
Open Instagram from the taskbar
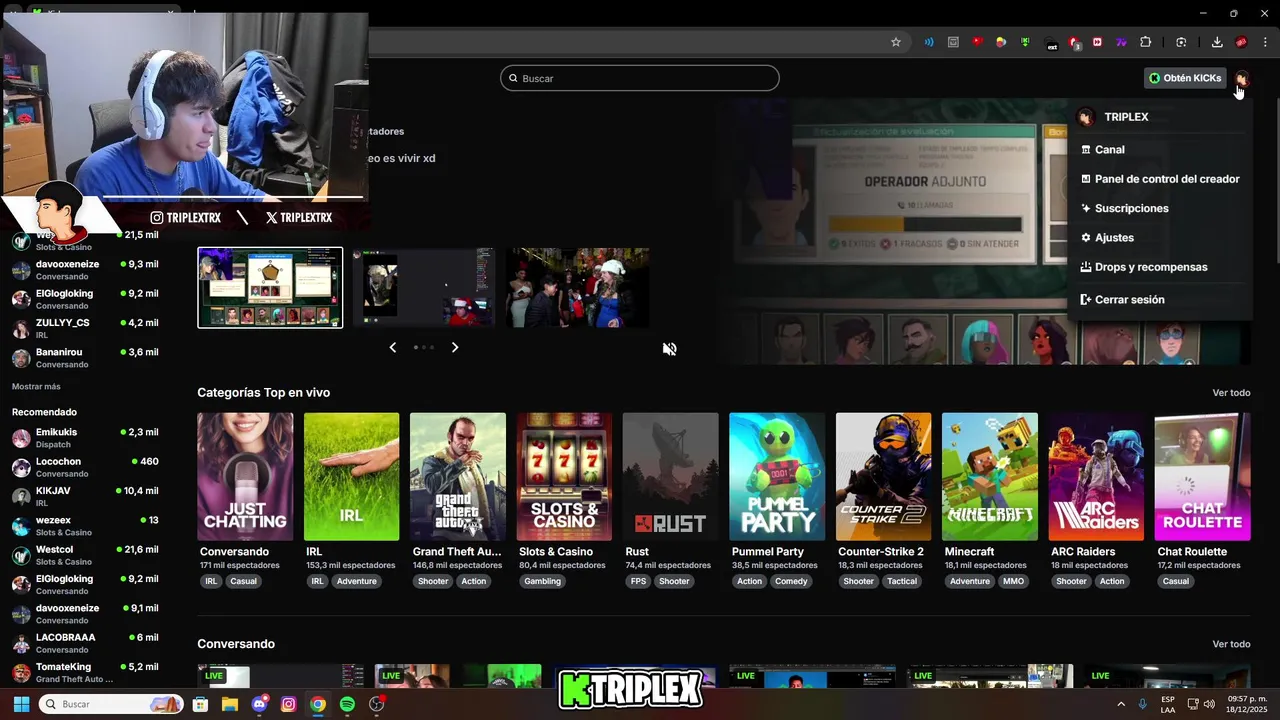289,704
